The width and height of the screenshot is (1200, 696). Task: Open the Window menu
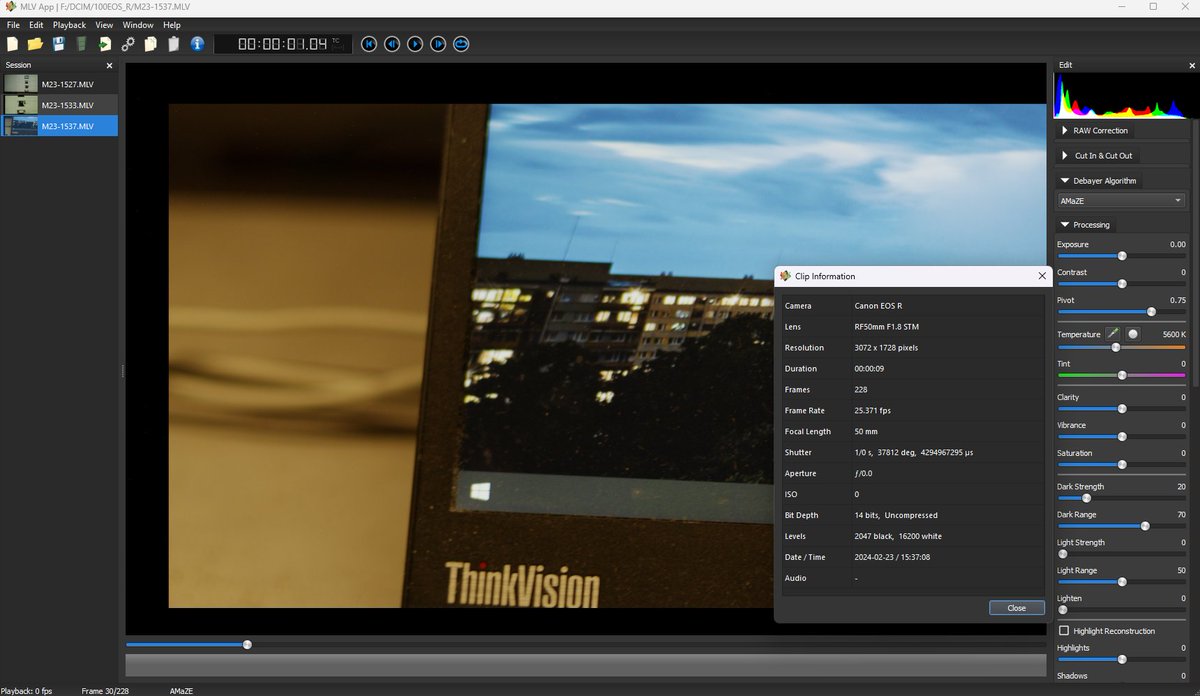point(138,24)
